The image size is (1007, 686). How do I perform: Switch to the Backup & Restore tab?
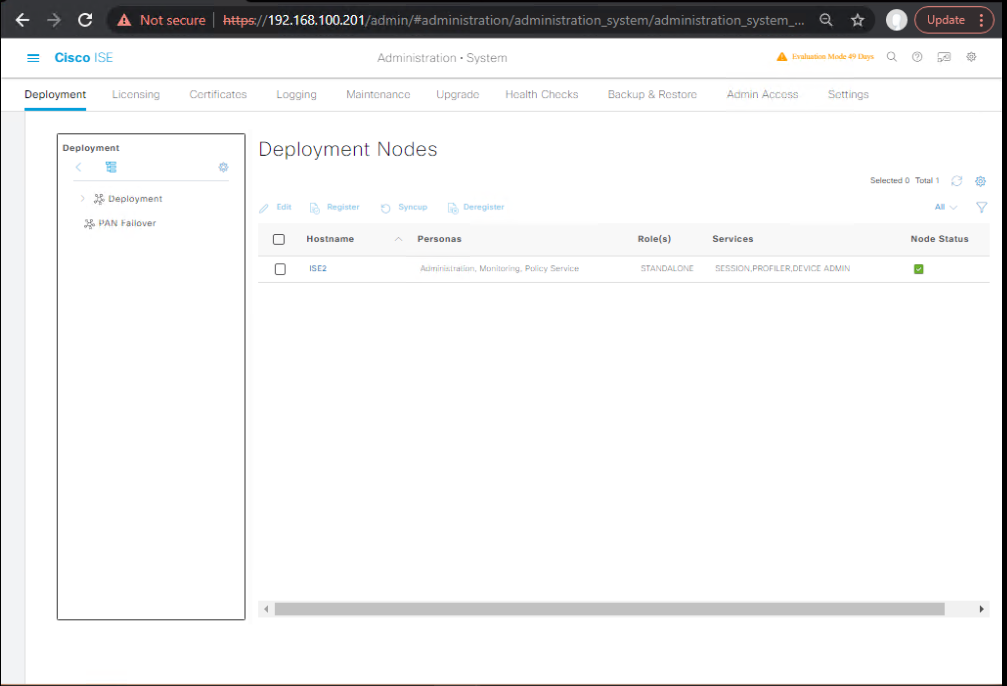(x=652, y=94)
